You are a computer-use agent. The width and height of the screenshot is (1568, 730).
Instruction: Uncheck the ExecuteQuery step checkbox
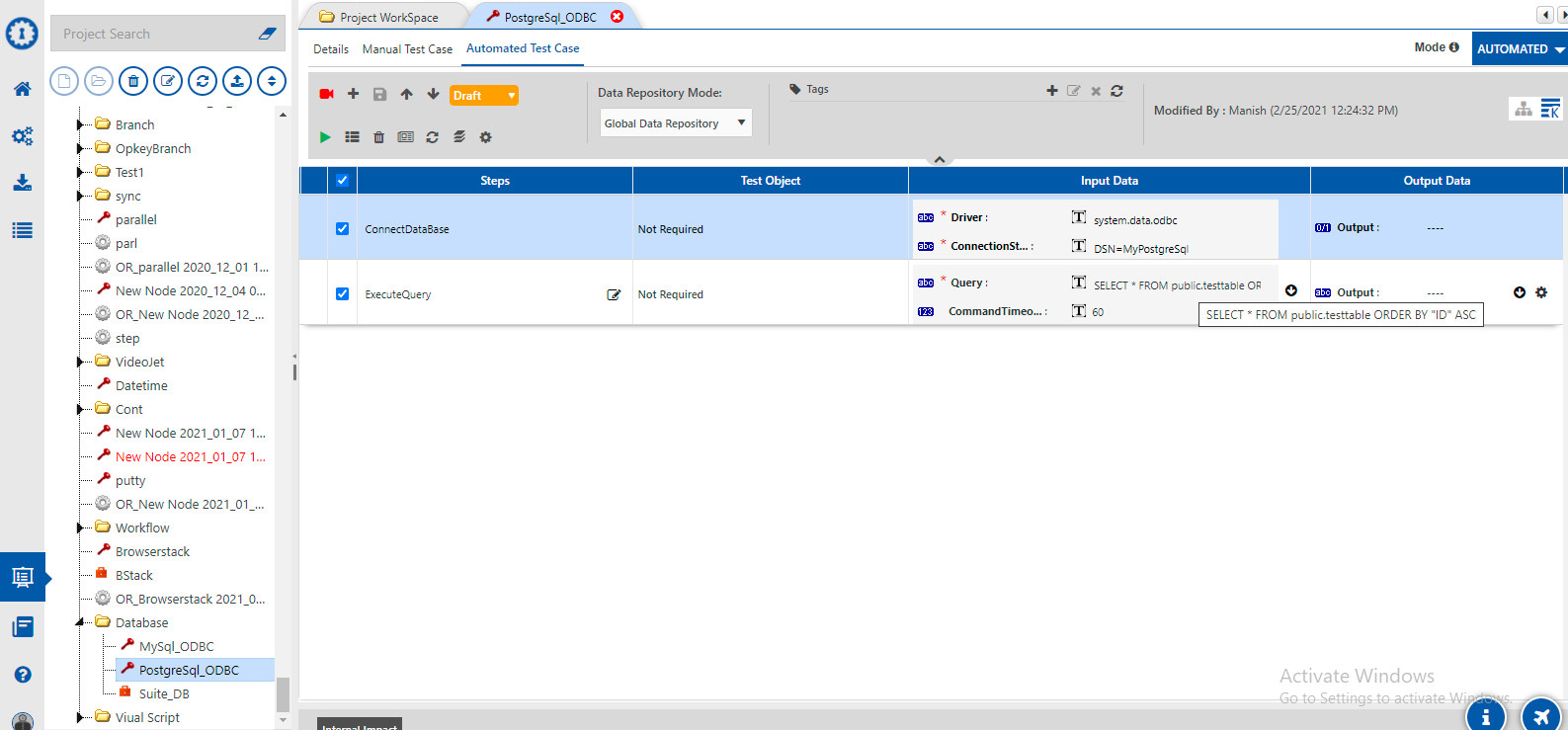(x=342, y=293)
